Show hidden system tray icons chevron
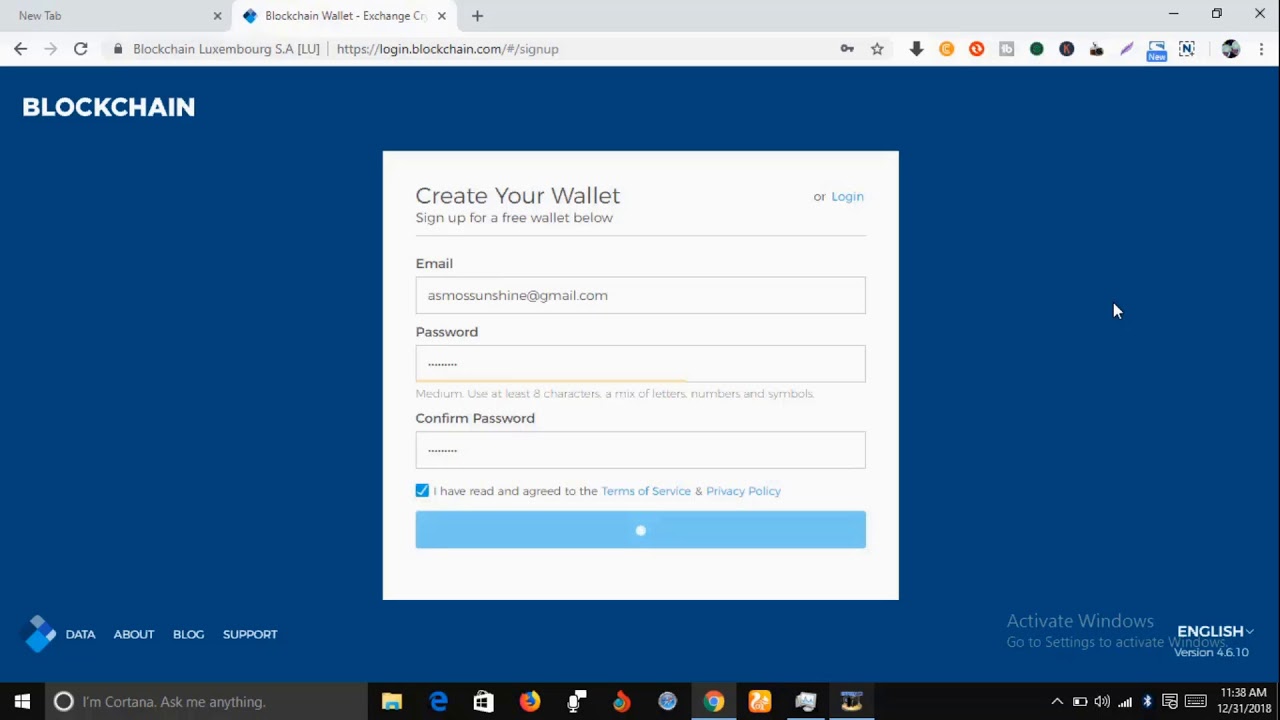This screenshot has height=720, width=1280. click(x=1056, y=702)
